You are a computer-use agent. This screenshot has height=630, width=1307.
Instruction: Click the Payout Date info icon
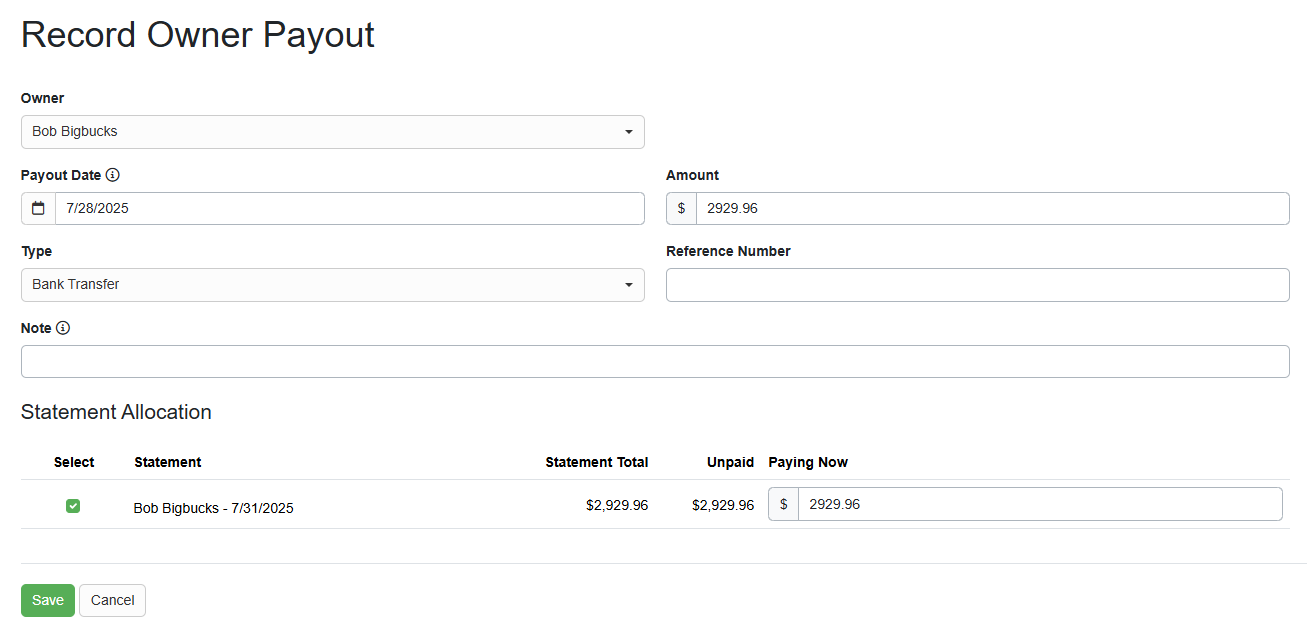[113, 175]
